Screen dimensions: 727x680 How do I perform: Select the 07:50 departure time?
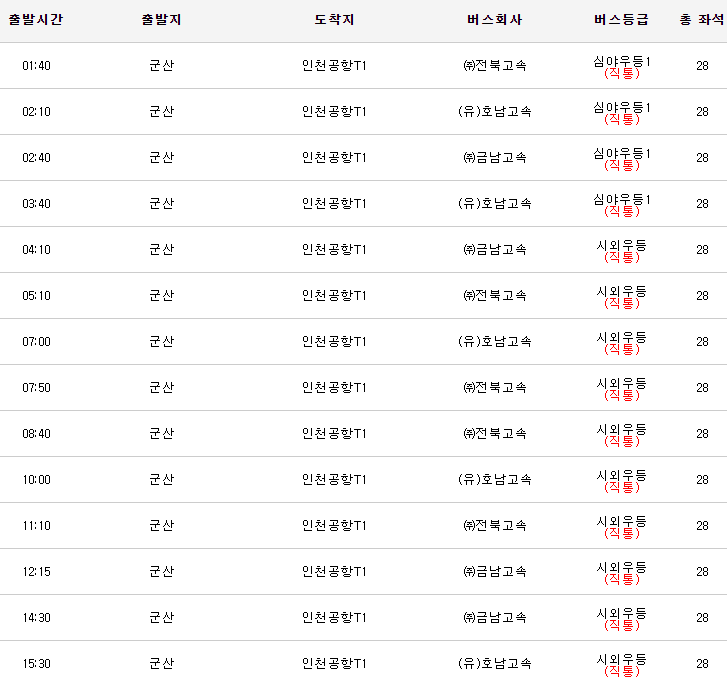click(x=36, y=388)
